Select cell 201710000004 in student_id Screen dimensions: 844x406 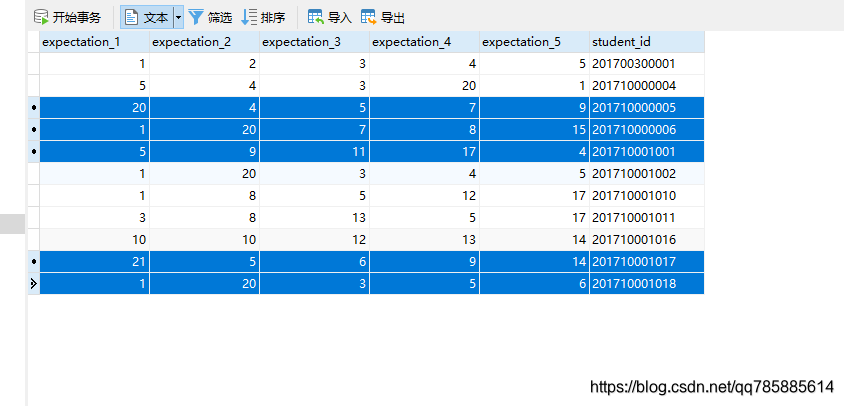(x=647, y=86)
